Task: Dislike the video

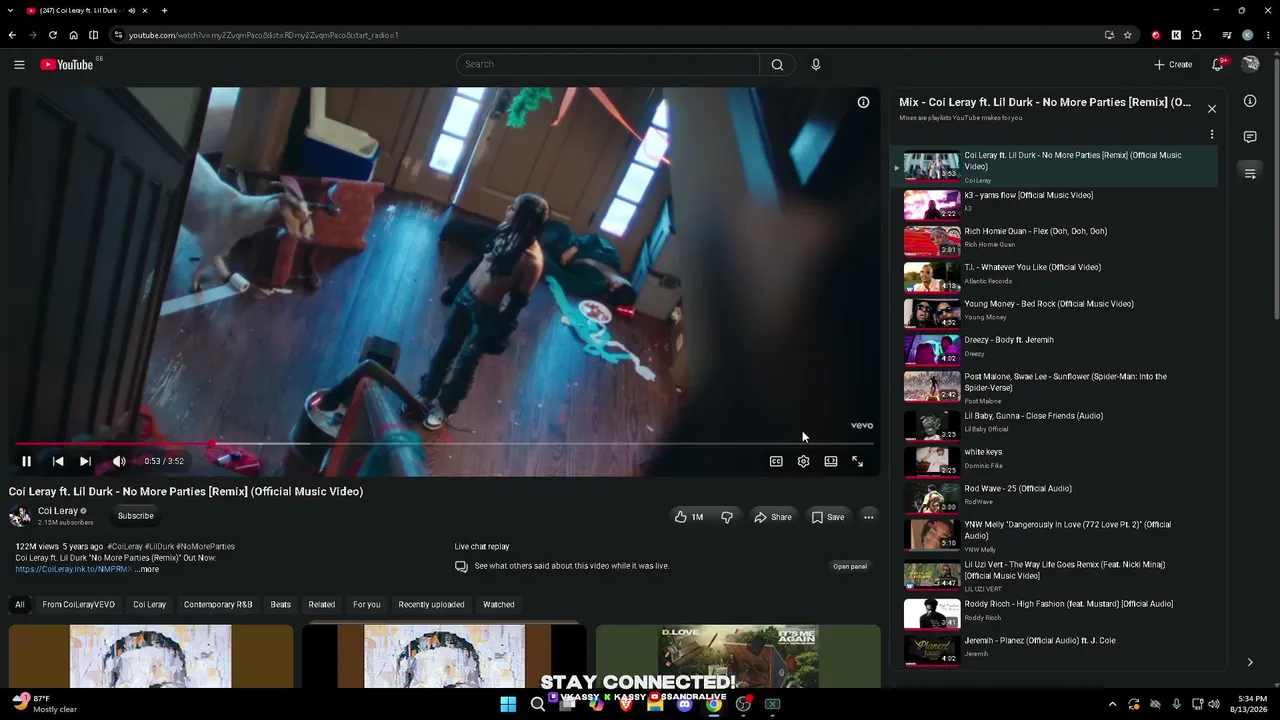Action: click(x=727, y=517)
